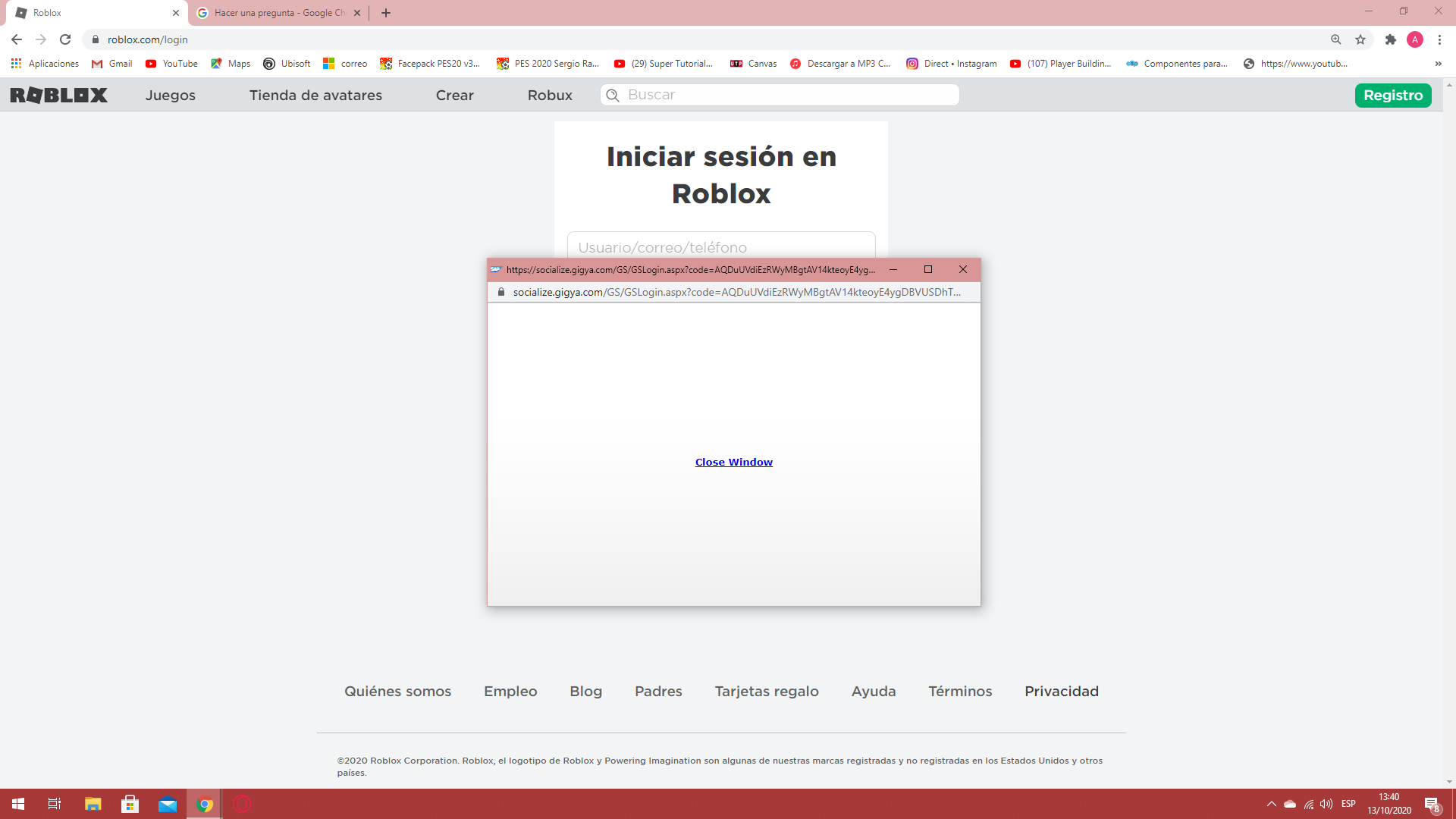Screen dimensions: 1456x819
Task: Open the Gmail bookmark
Action: [x=111, y=64]
